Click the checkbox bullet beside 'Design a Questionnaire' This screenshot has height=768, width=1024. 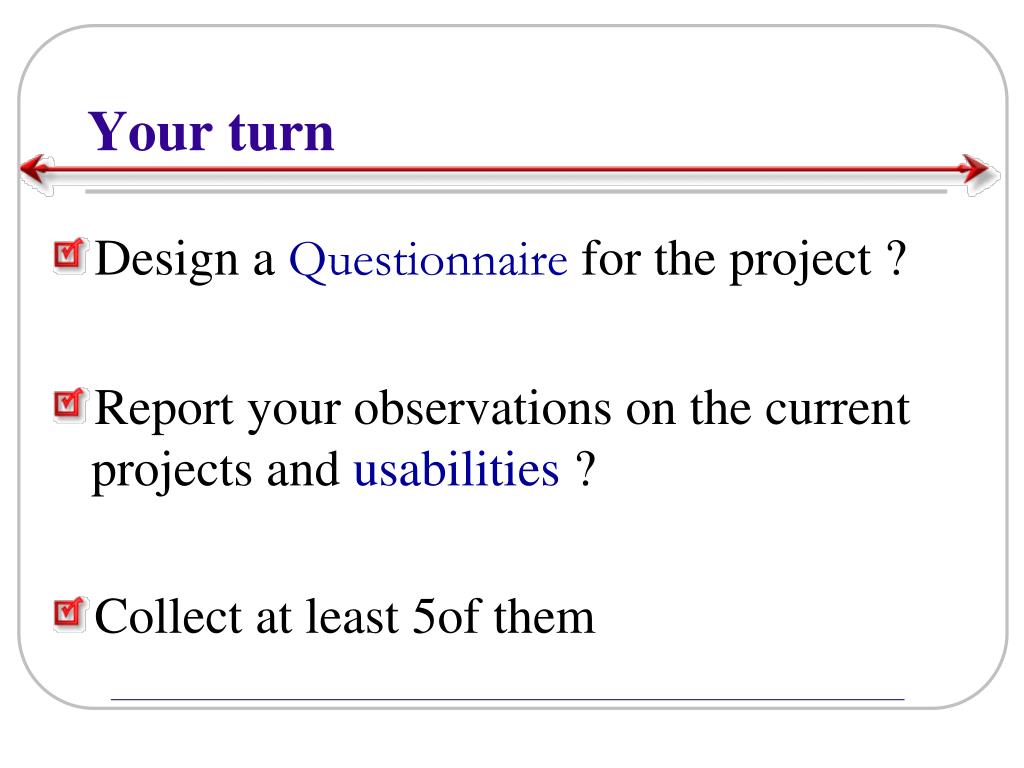[x=69, y=255]
